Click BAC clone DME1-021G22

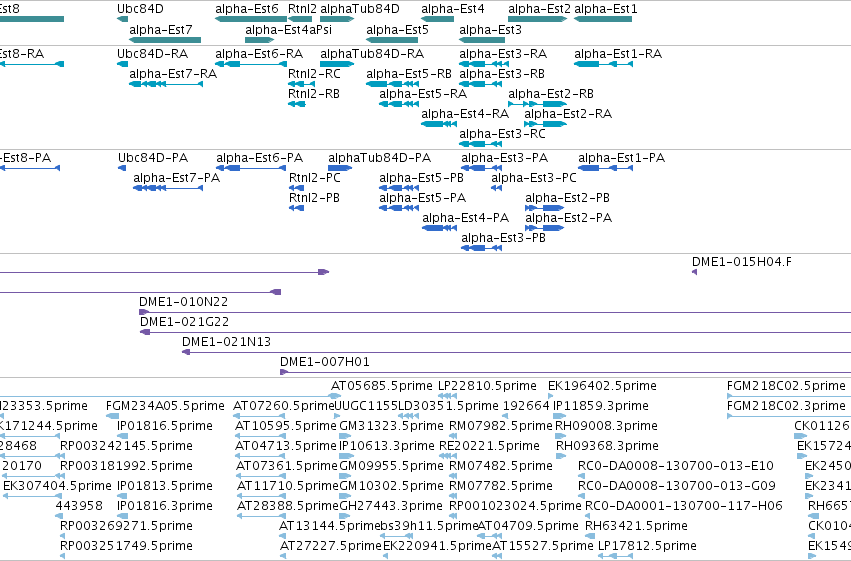click(x=185, y=322)
